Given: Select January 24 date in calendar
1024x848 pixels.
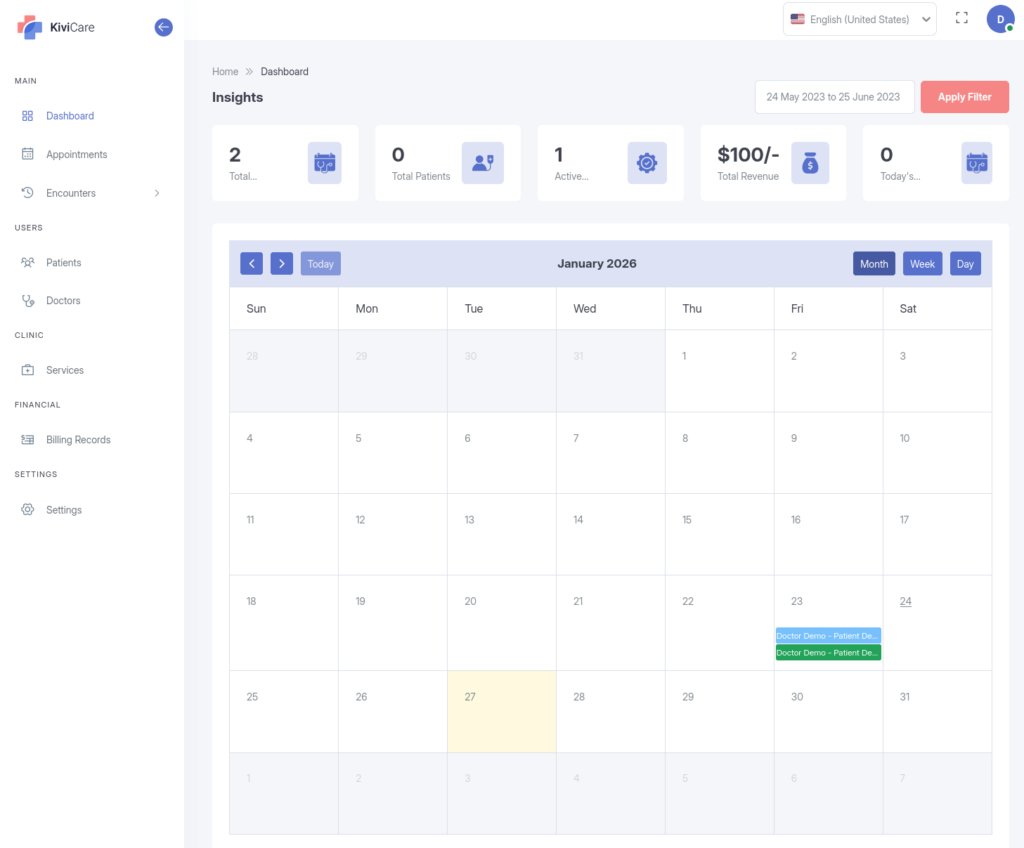Looking at the screenshot, I should 905,601.
